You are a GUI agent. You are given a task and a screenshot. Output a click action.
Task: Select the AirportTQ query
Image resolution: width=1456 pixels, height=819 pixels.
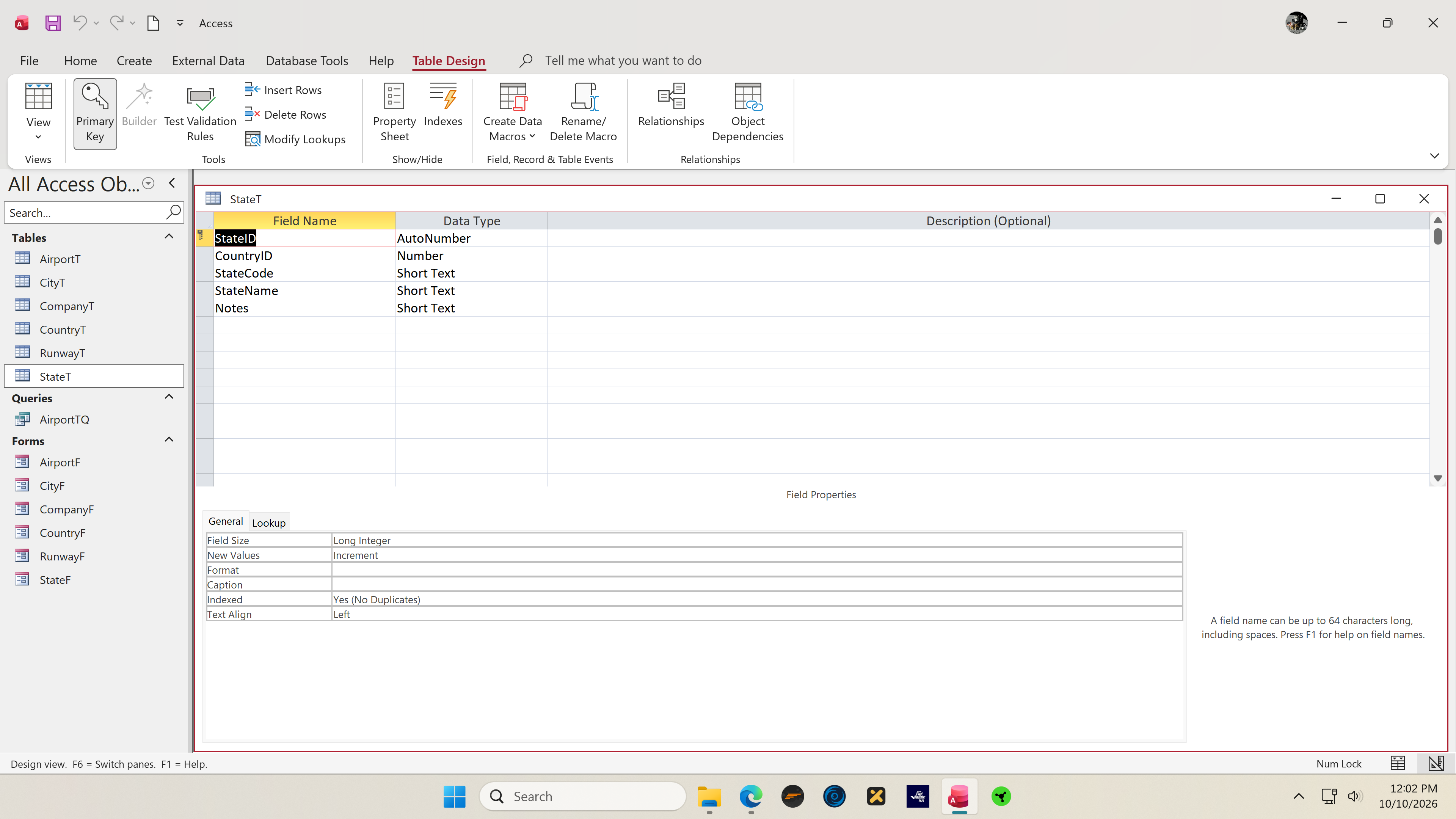[64, 419]
